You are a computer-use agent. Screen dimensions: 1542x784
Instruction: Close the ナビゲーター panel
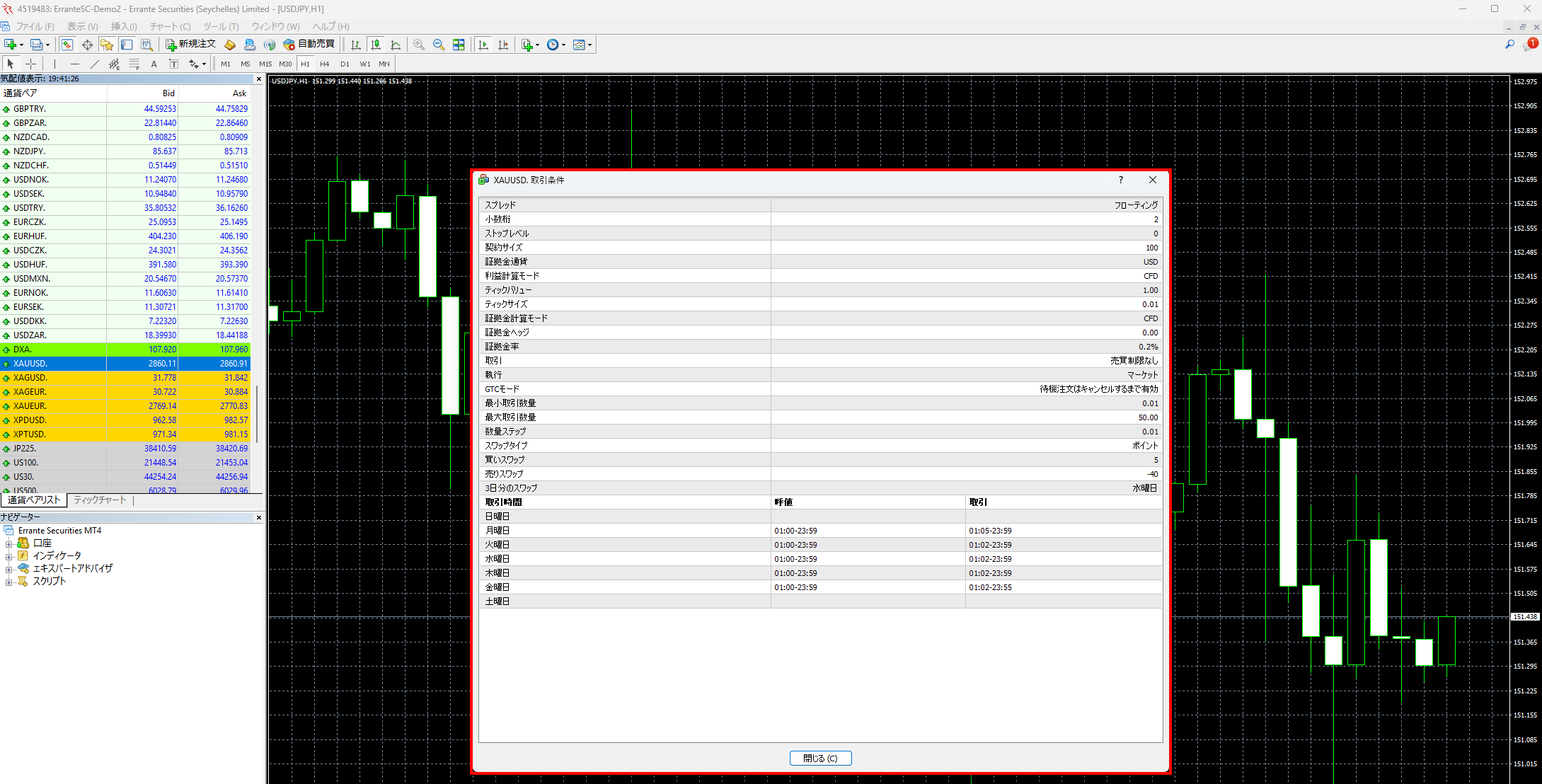pos(259,517)
